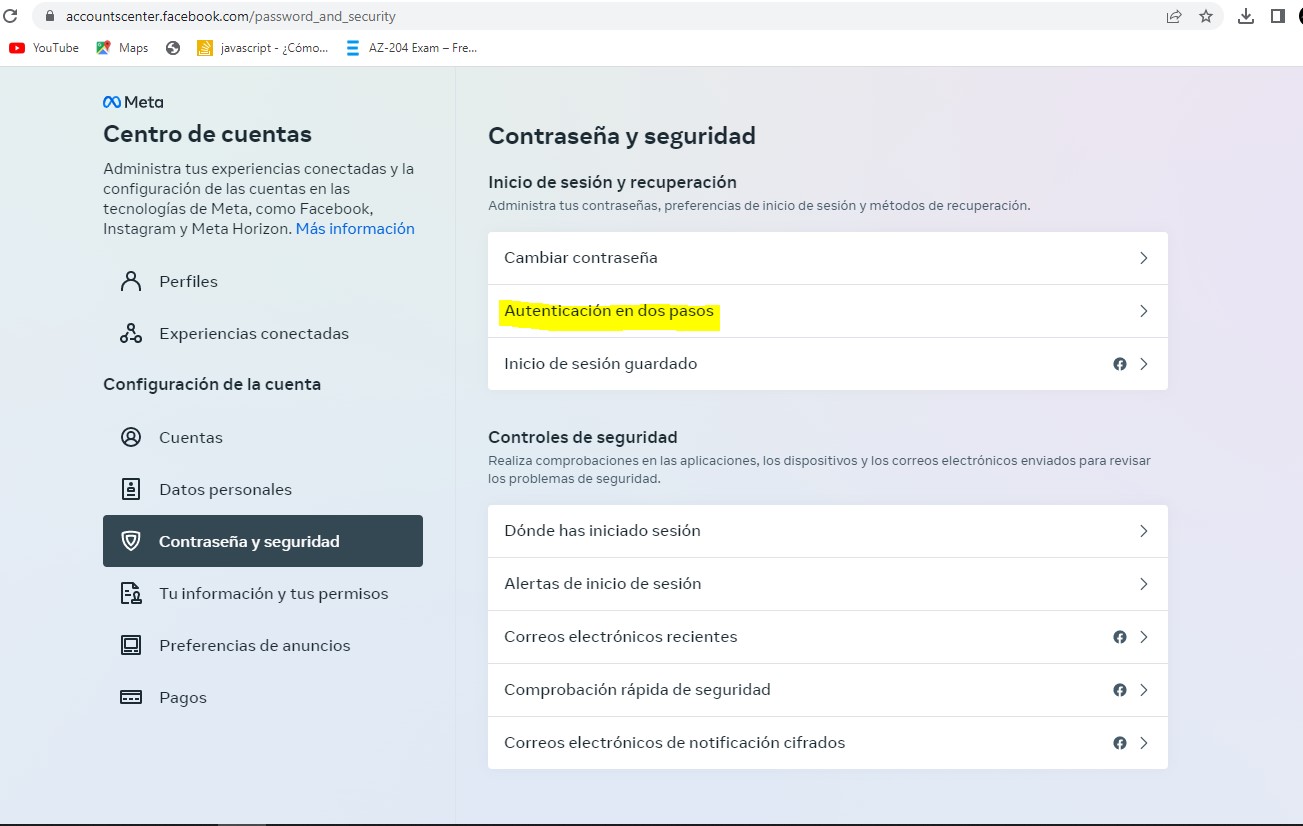The width and height of the screenshot is (1303, 826).
Task: Click the padlock site info icon
Action: pos(50,16)
